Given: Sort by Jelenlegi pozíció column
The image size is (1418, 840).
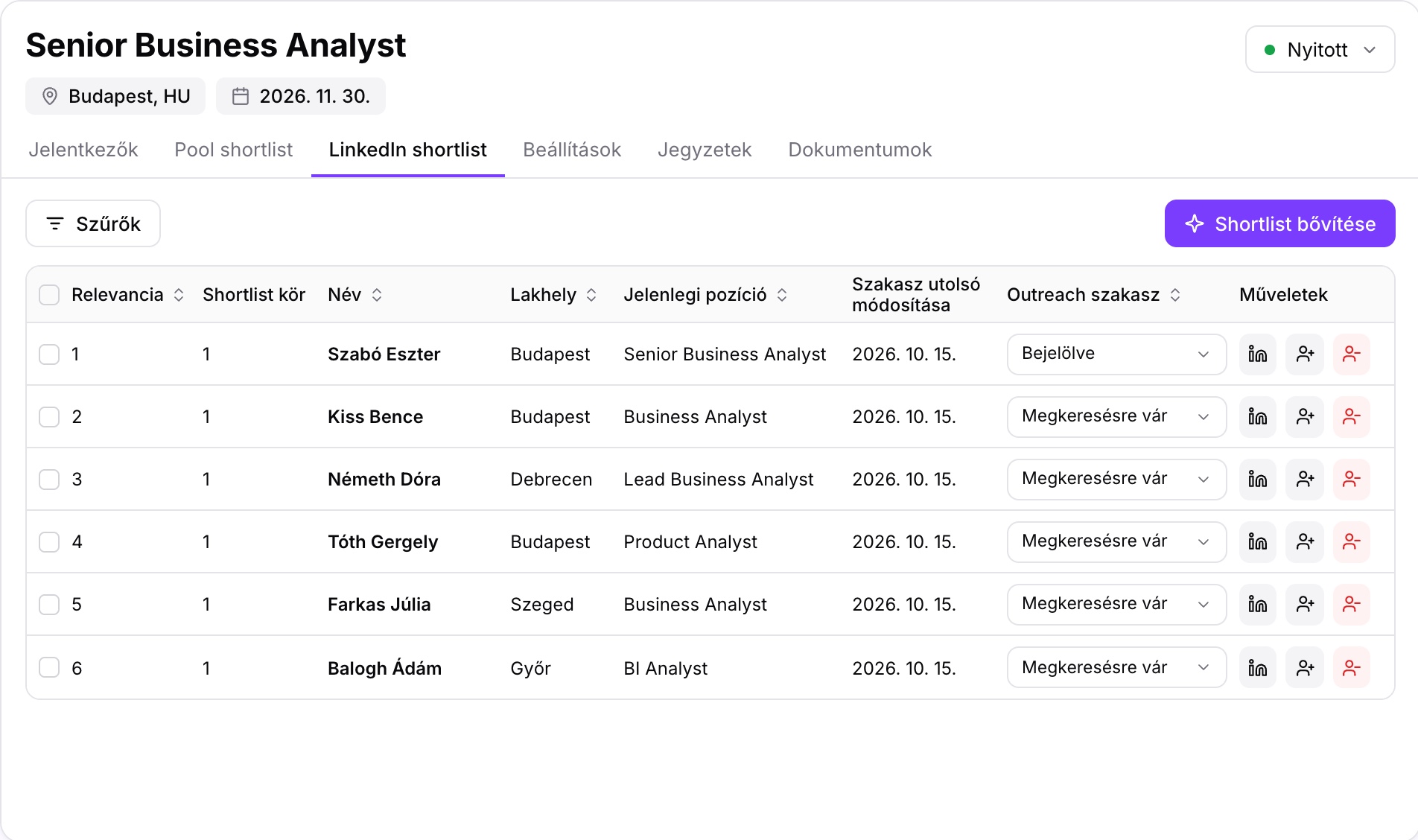Looking at the screenshot, I should point(706,295).
